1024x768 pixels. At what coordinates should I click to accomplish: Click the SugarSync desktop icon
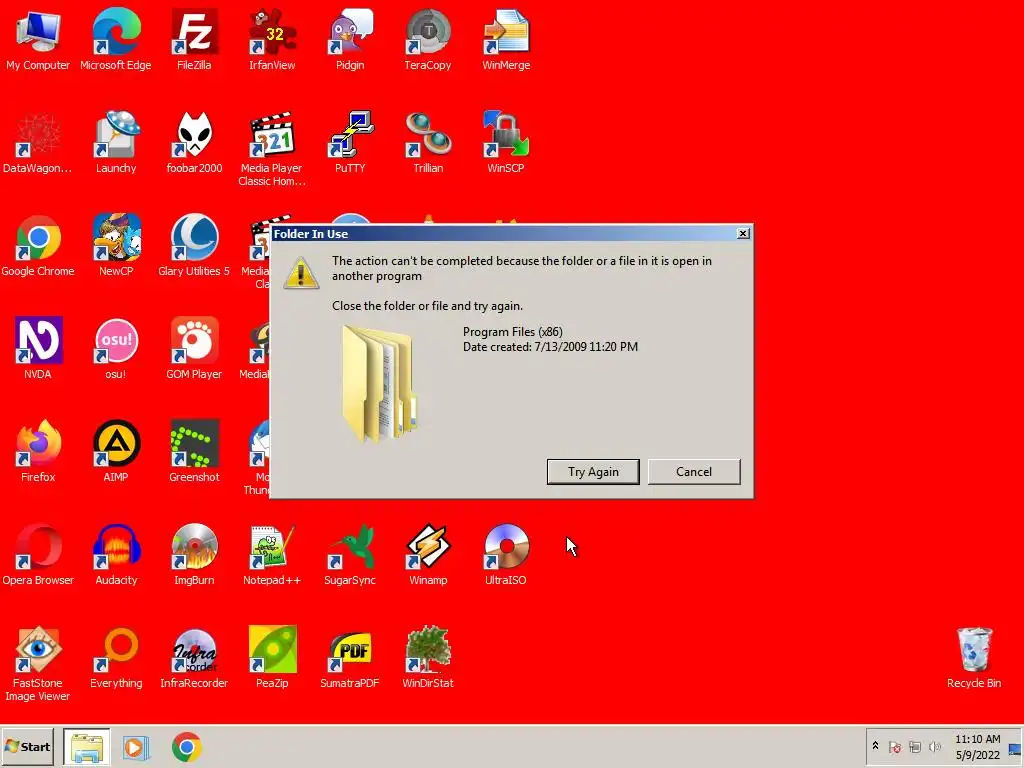pyautogui.click(x=350, y=555)
